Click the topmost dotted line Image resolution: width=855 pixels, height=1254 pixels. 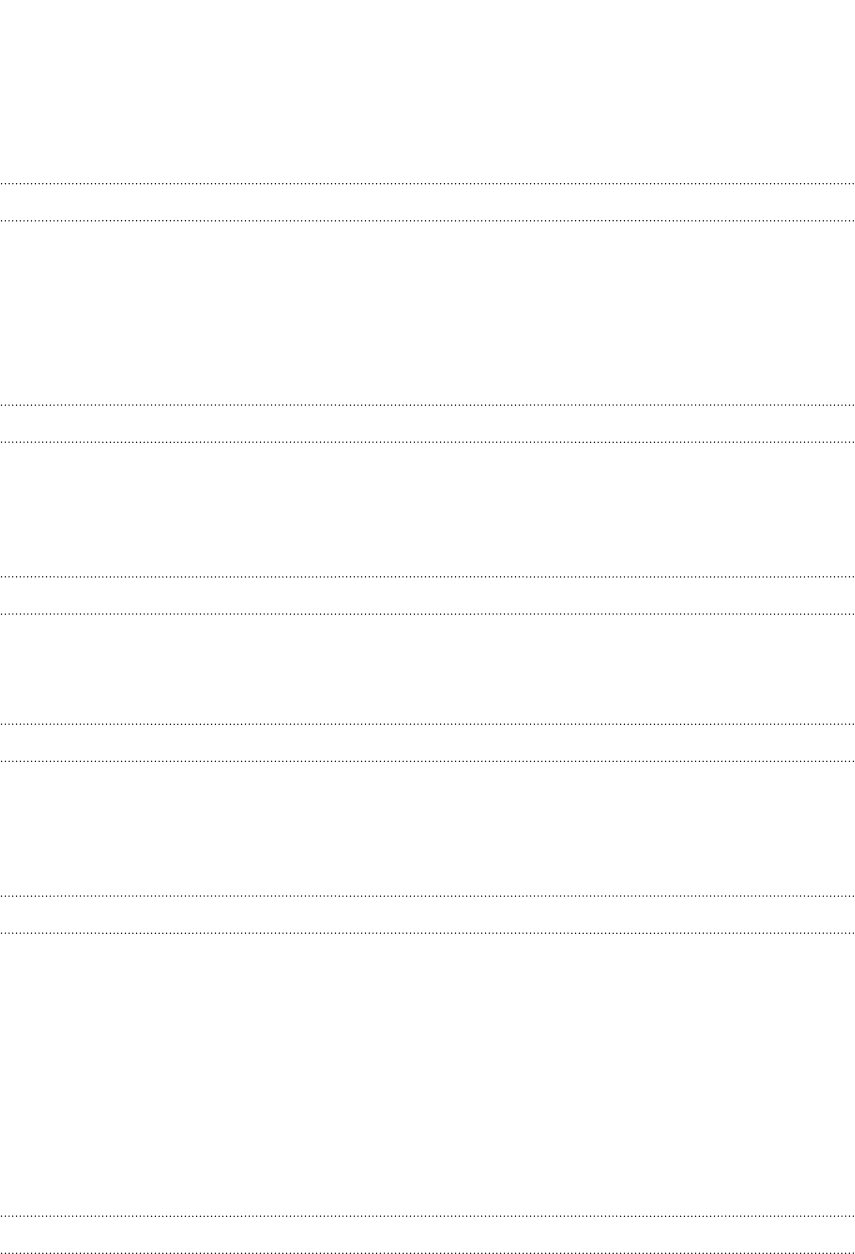coord(427,183)
